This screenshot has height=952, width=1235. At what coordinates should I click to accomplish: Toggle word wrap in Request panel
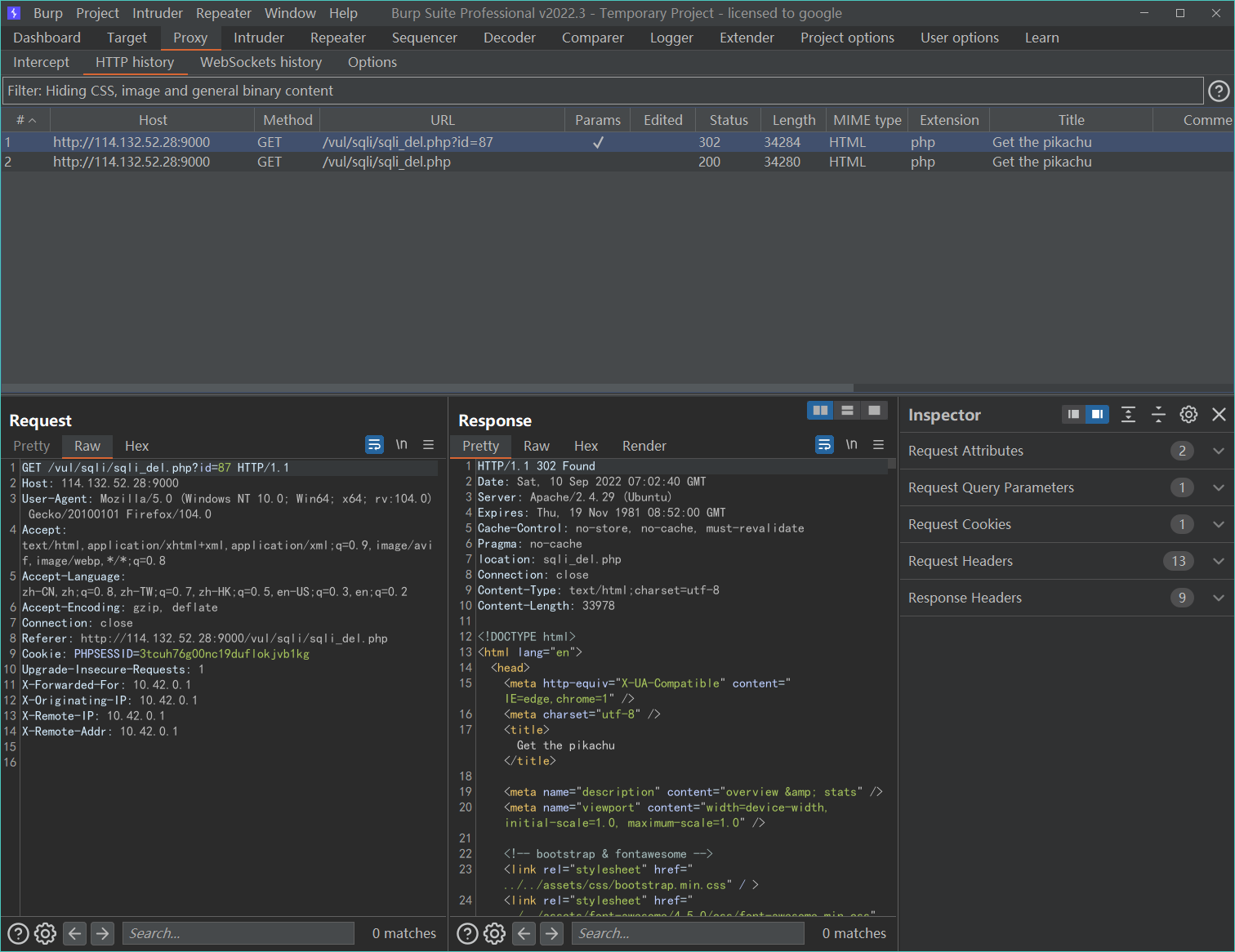point(374,445)
